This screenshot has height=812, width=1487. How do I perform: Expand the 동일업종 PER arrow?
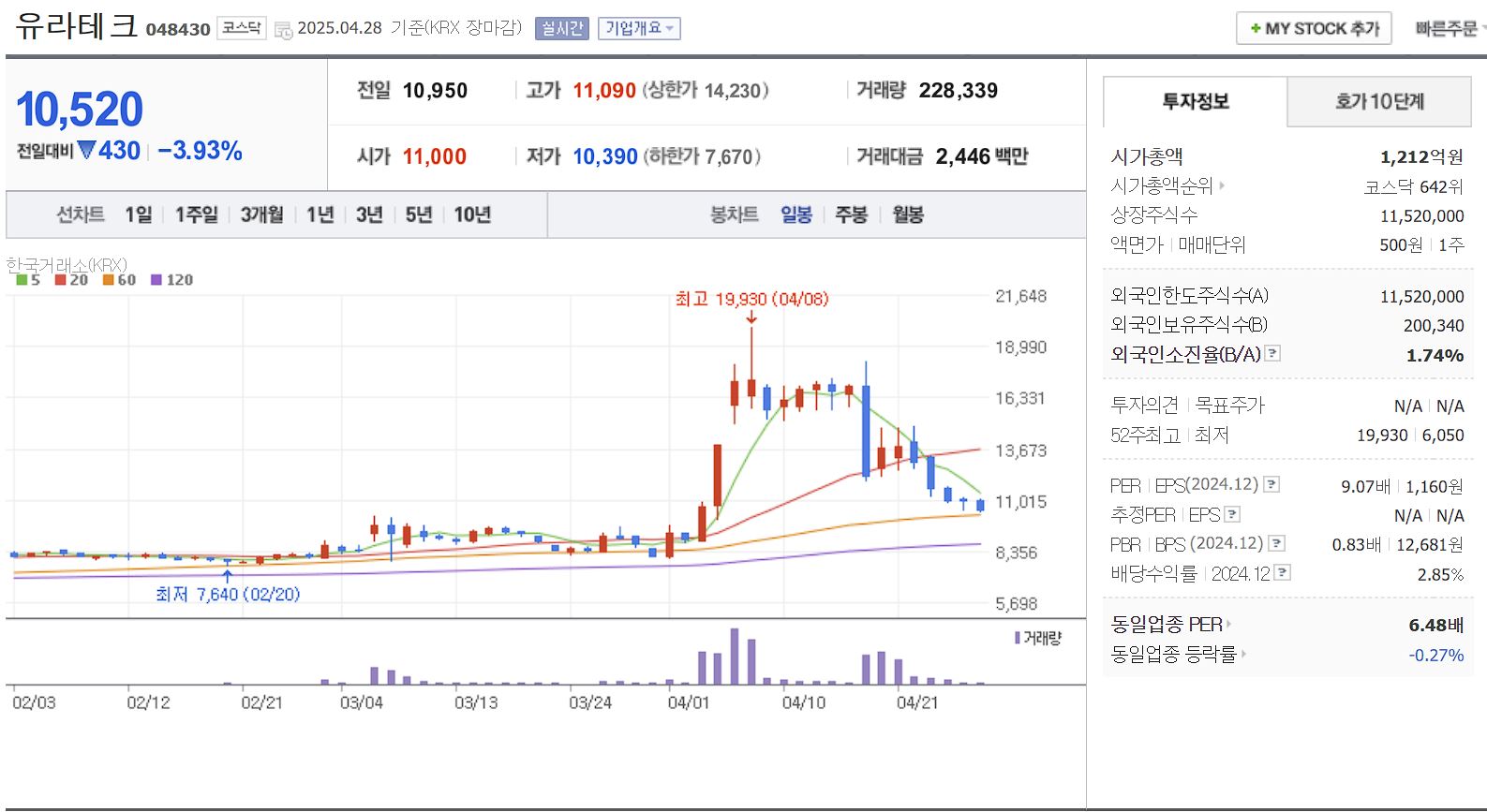tap(1228, 625)
